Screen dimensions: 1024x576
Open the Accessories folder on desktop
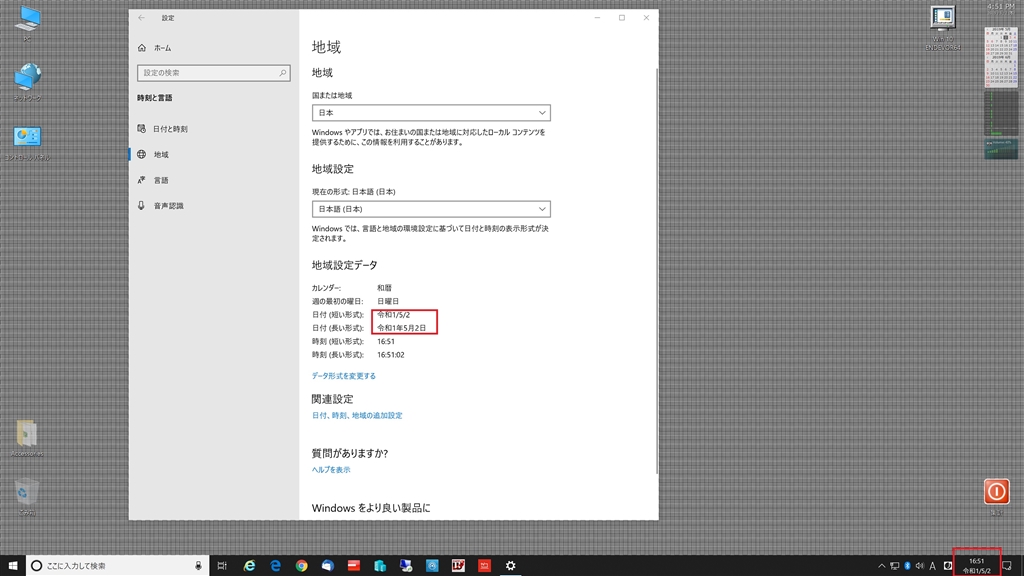27,436
